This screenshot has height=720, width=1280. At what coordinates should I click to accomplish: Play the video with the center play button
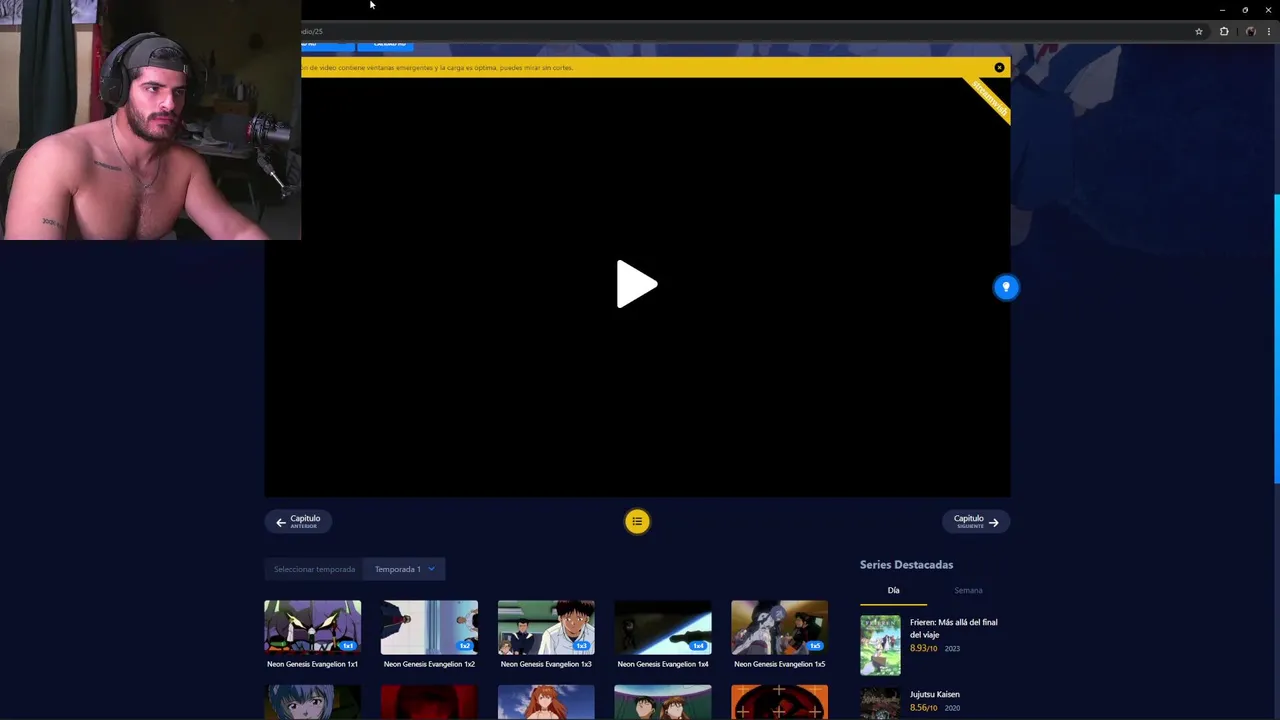point(637,284)
